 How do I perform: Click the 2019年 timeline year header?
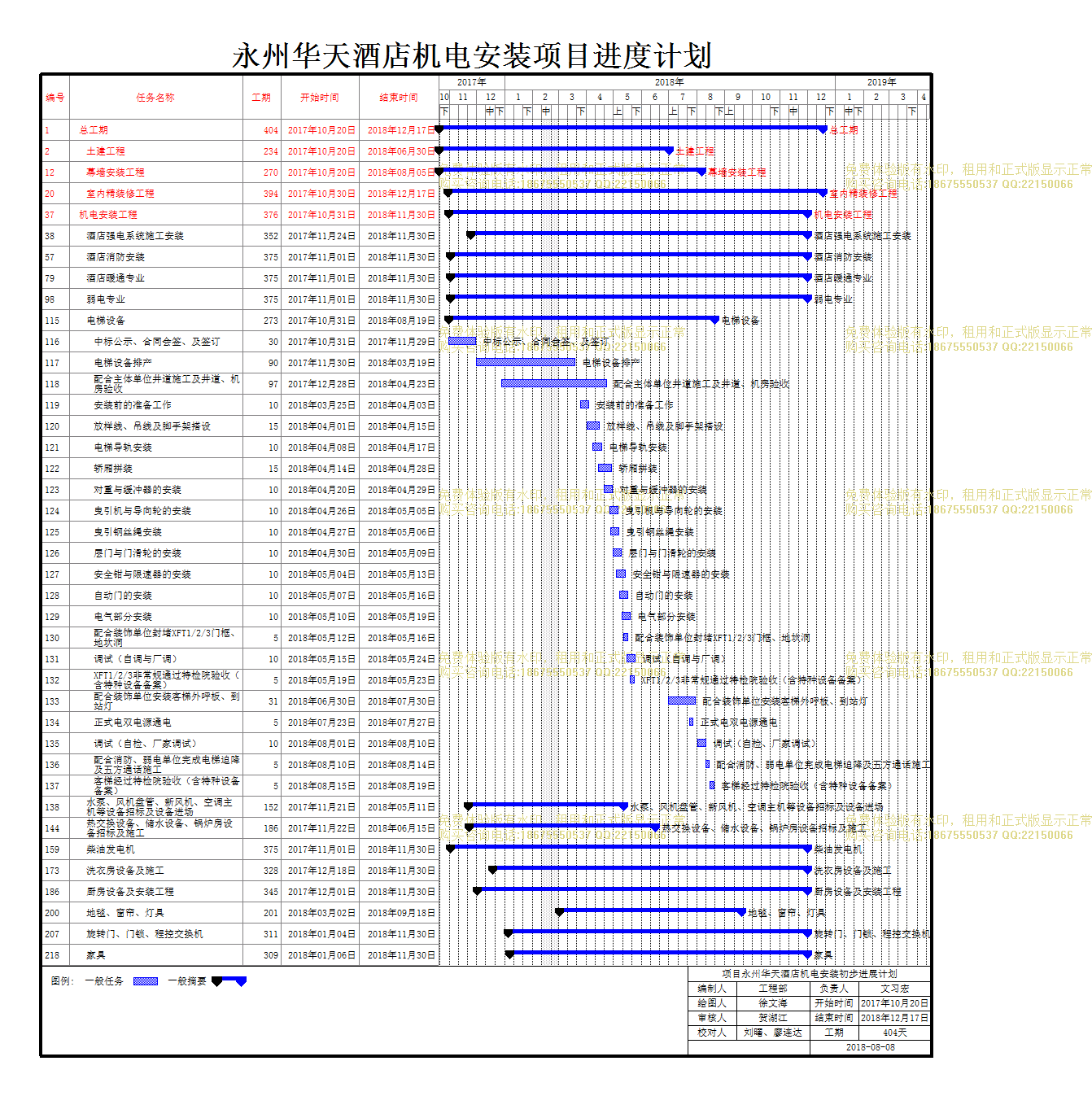tap(881, 82)
